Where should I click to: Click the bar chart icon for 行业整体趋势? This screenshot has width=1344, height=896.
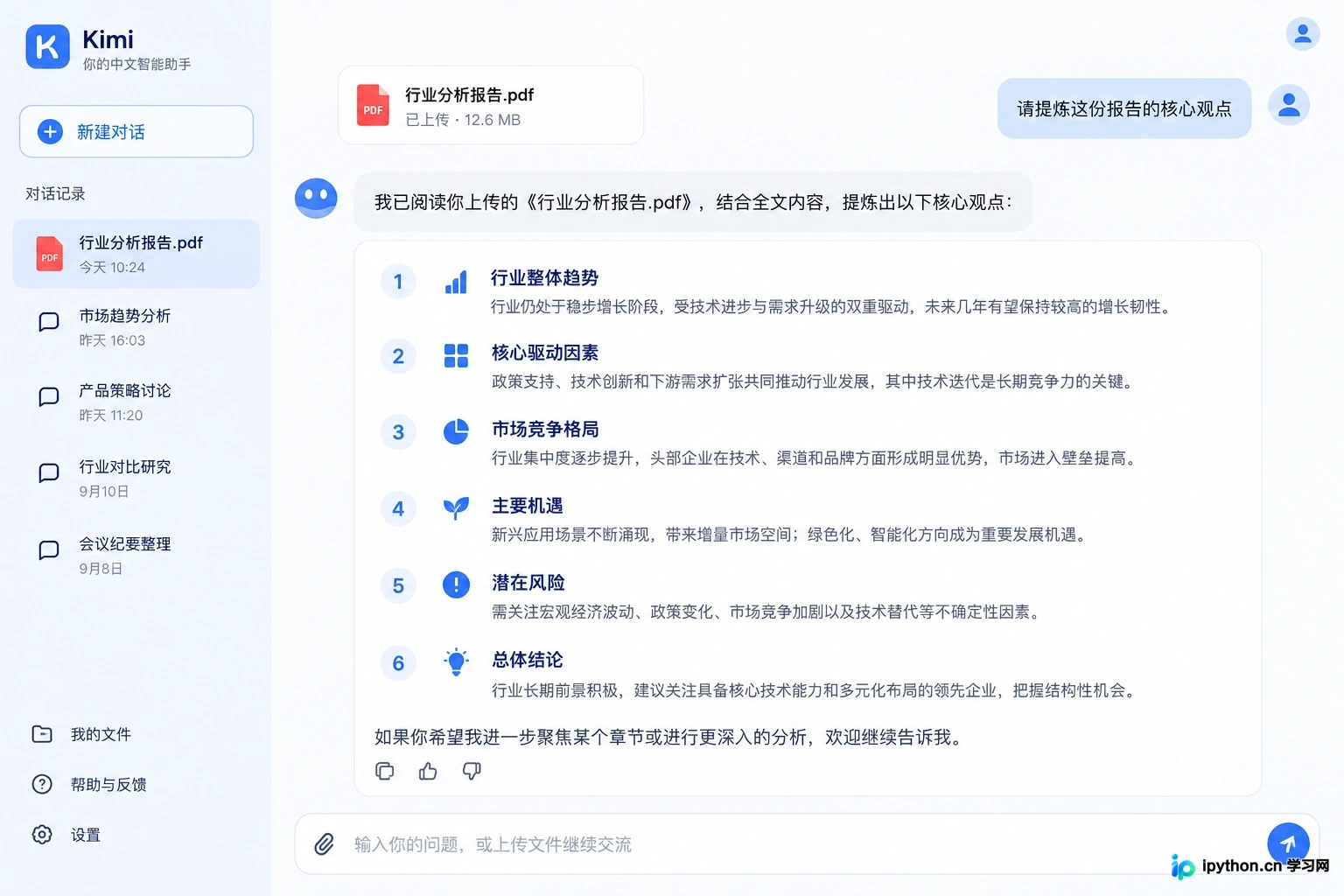456,282
